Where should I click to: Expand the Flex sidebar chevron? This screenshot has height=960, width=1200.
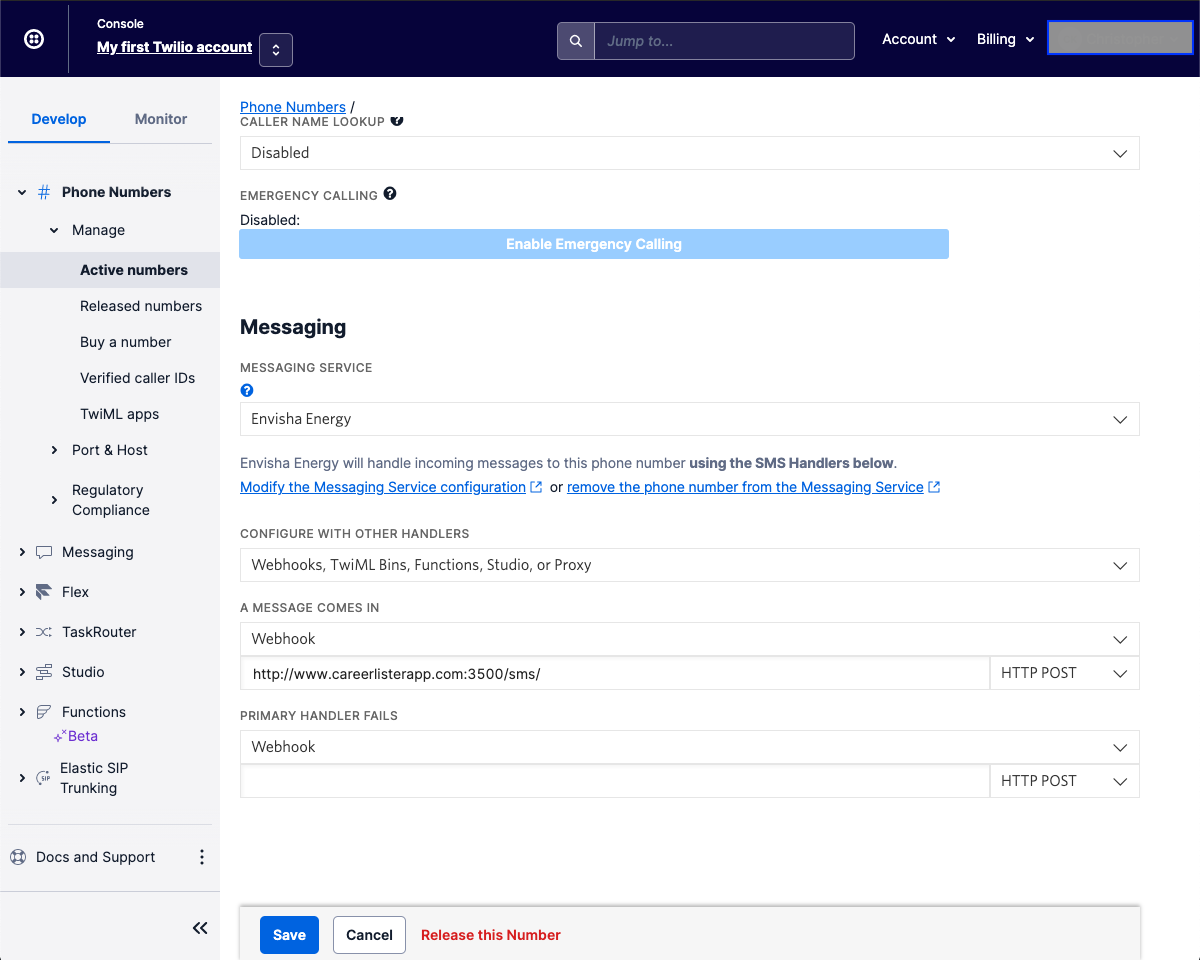point(22,592)
